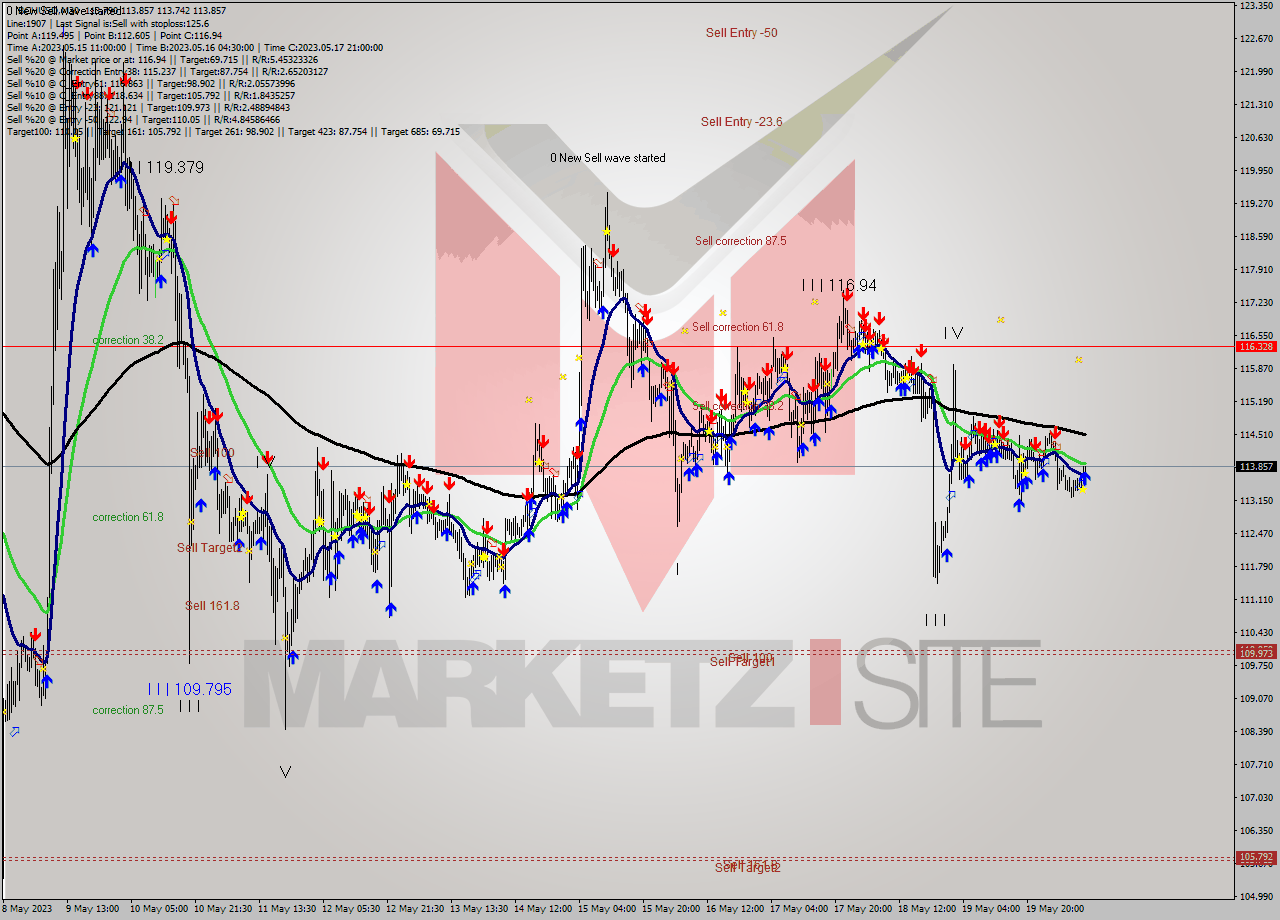Click the '9 May 13:00' time label
Screen dimensions: 1280x920
(x=91, y=909)
